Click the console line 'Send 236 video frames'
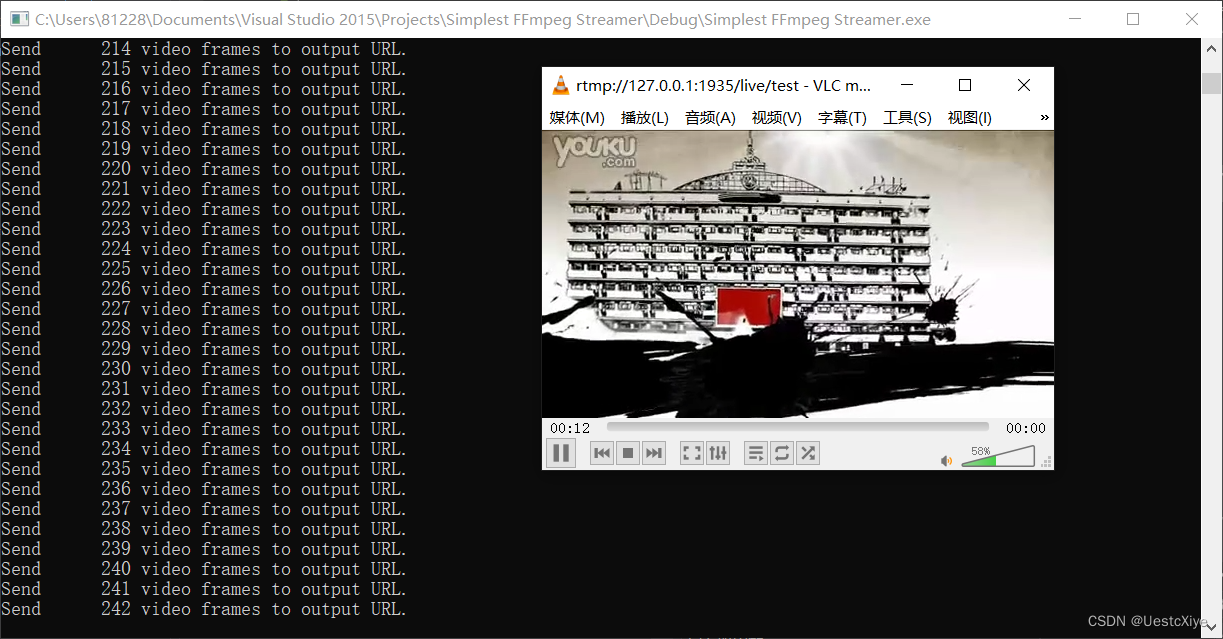 (x=204, y=489)
